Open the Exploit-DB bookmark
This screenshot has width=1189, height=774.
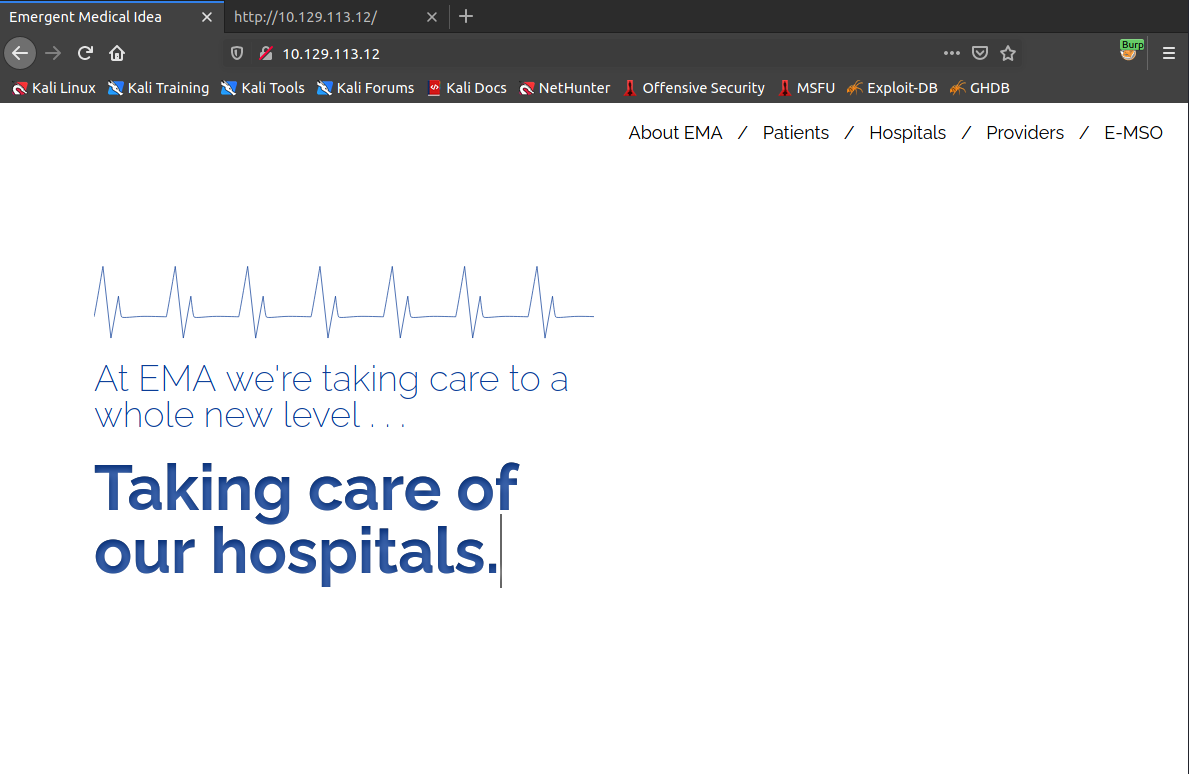[x=892, y=88]
